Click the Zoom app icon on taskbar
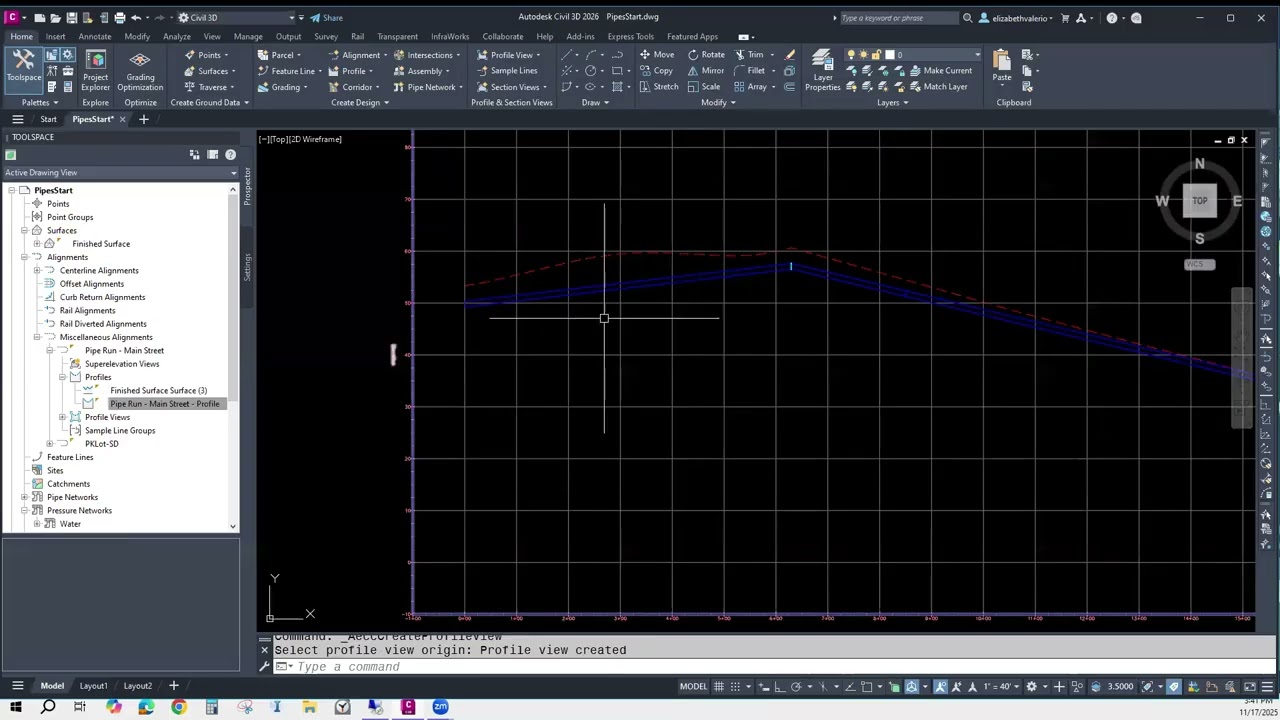This screenshot has height=720, width=1280. click(x=440, y=707)
